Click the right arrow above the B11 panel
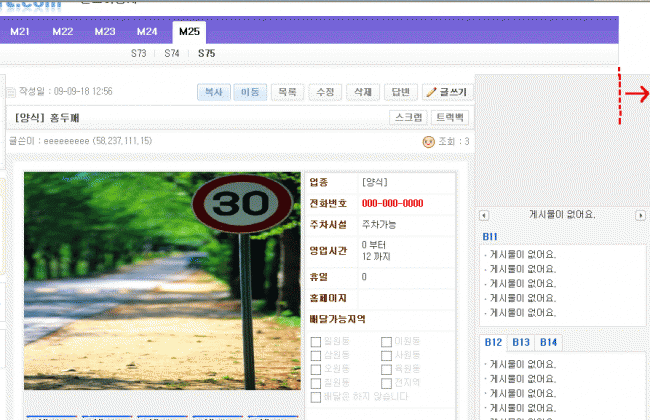 point(641,215)
